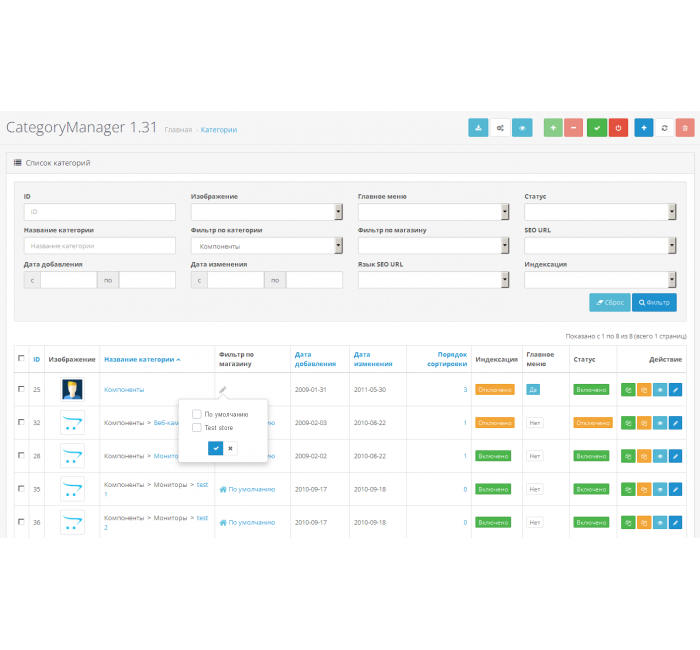Tick the Test store checkbox in popup
The width and height of the screenshot is (700, 650).
pyautogui.click(x=196, y=427)
